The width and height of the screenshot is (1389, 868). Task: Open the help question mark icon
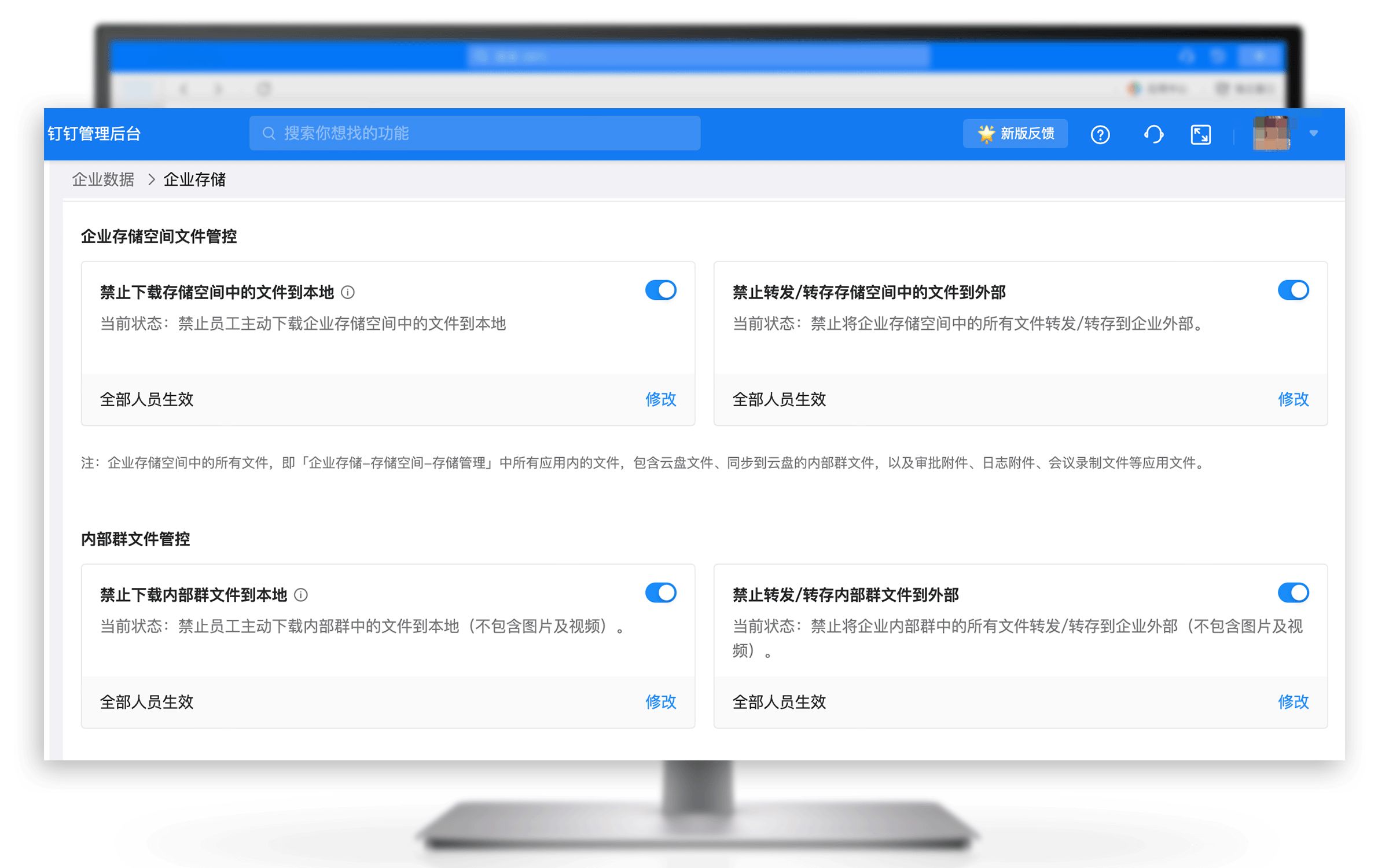[1101, 134]
